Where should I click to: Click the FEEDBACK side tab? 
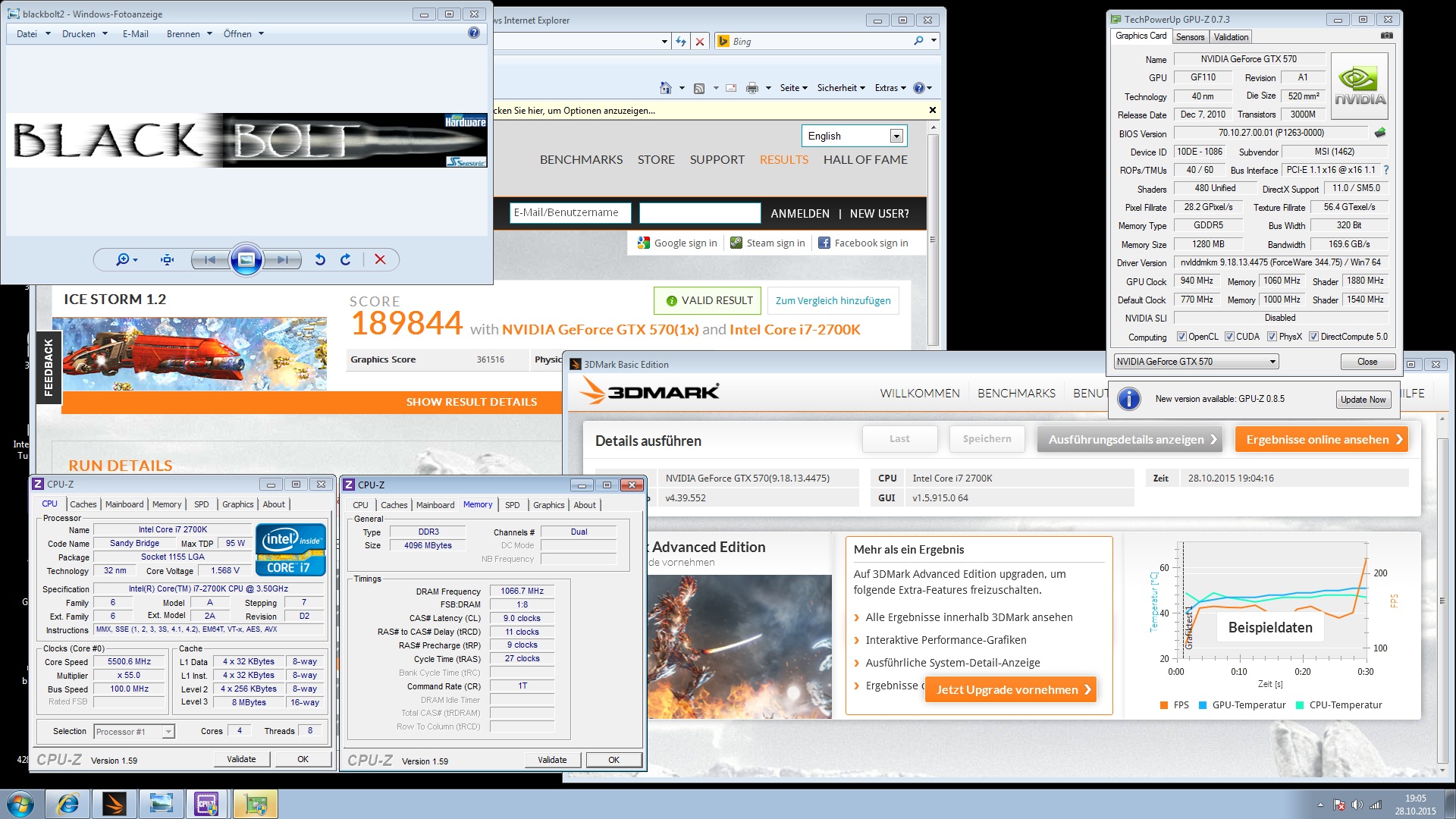click(49, 367)
